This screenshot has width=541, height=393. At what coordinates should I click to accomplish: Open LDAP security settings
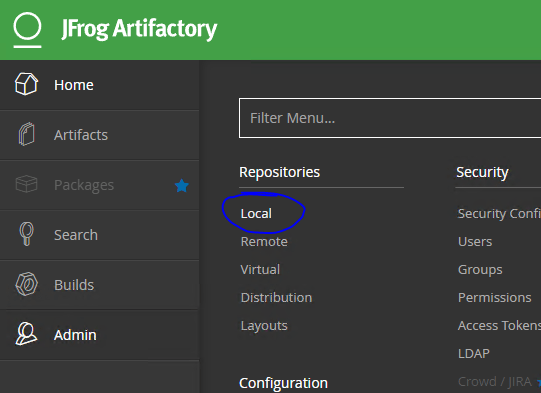(474, 353)
